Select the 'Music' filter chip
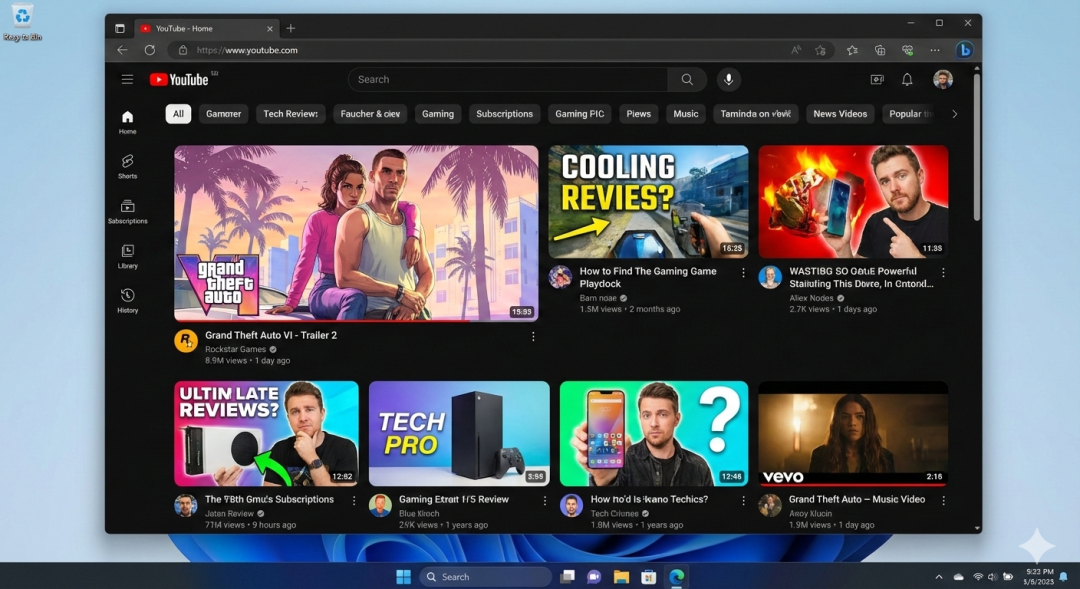 pos(686,114)
